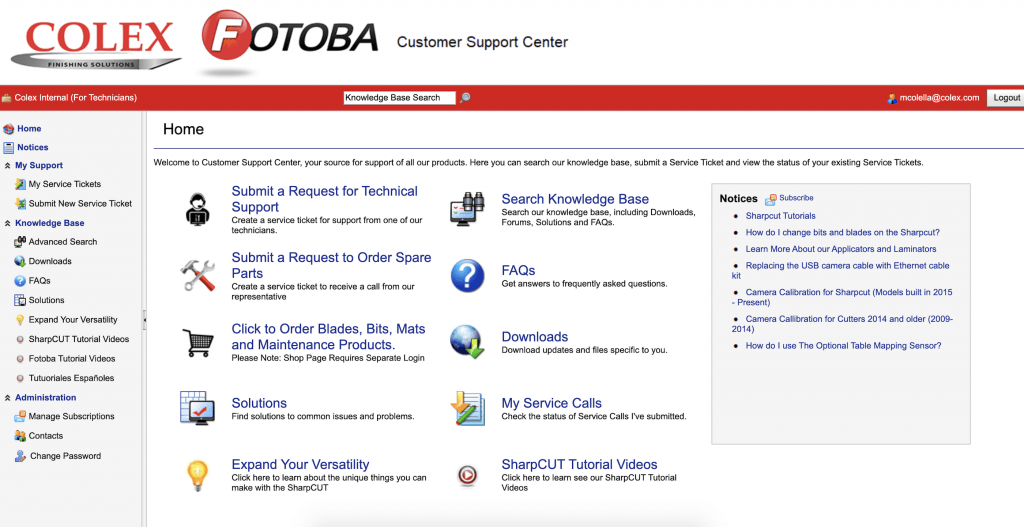The image size is (1024, 527).
Task: Open Expand Your Versatility heading link
Action: (x=300, y=464)
